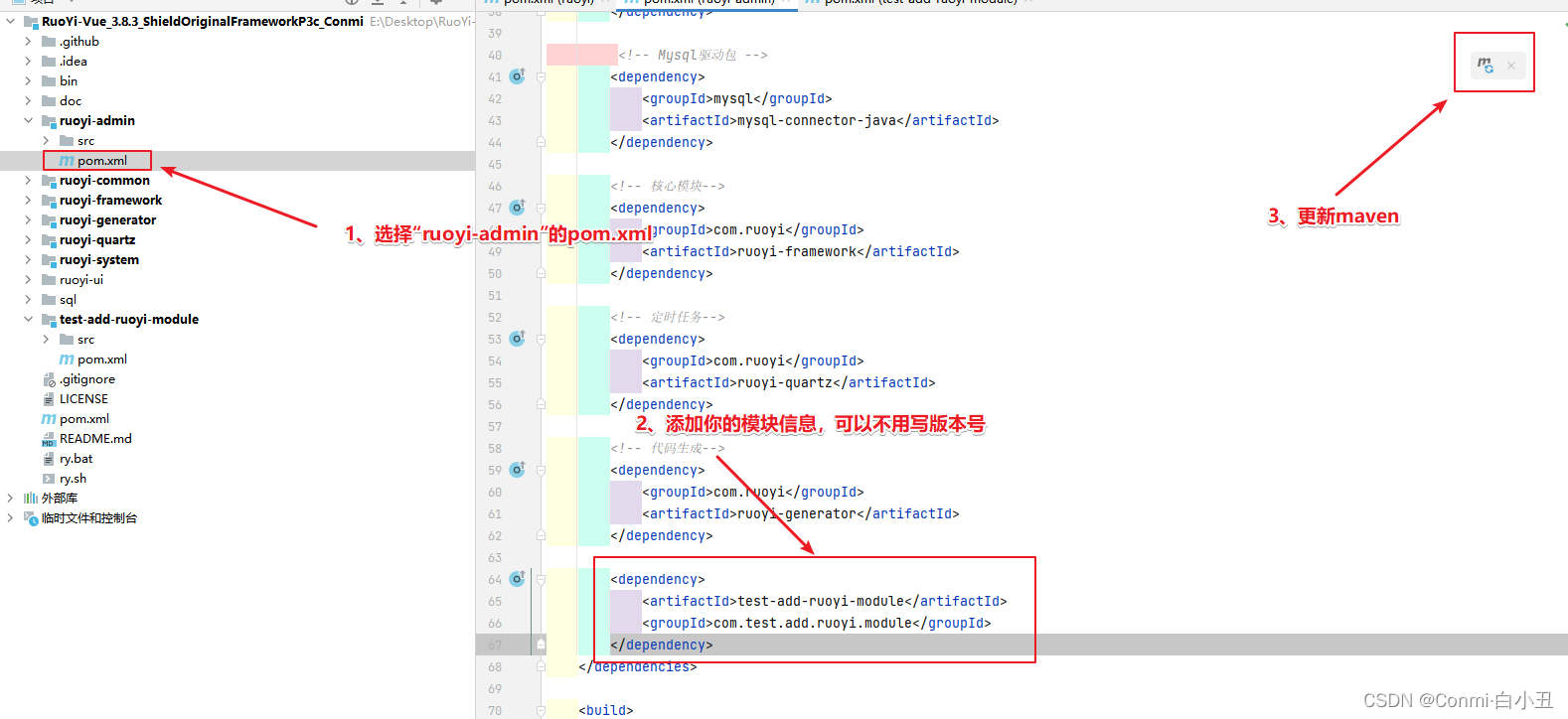The image size is (1568, 719).
Task: Select pom.xml under test-add-ruoyi-module
Action: coord(102,359)
